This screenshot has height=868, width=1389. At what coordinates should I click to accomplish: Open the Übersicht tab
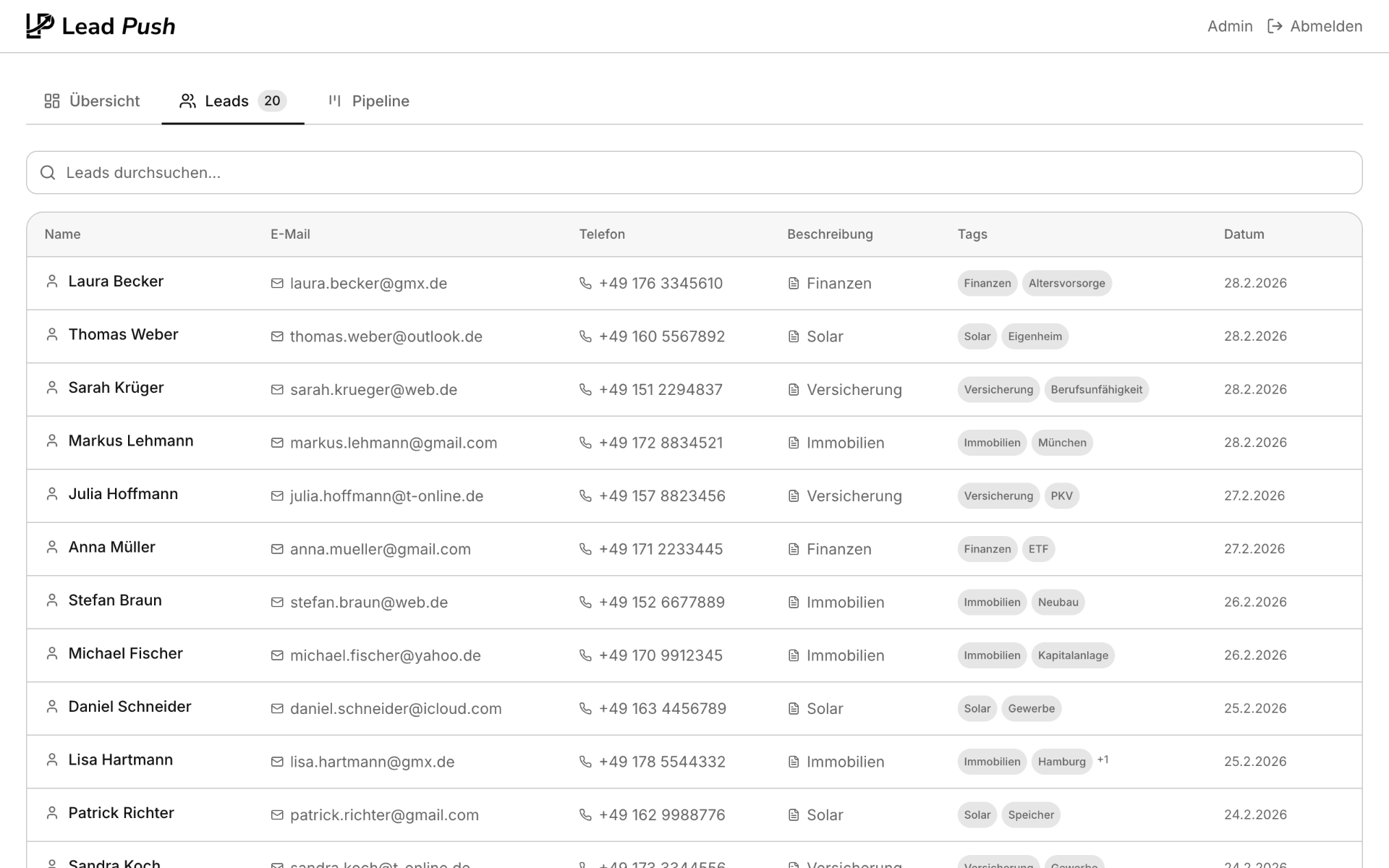[x=92, y=101]
